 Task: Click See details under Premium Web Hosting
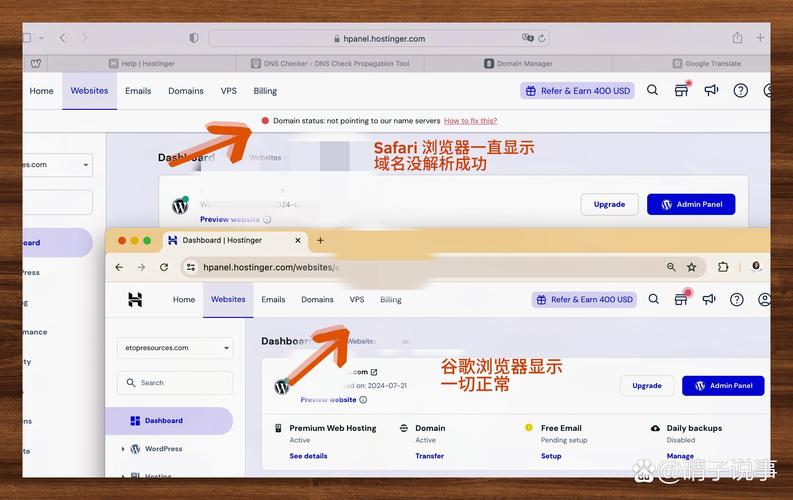pyautogui.click(x=308, y=456)
